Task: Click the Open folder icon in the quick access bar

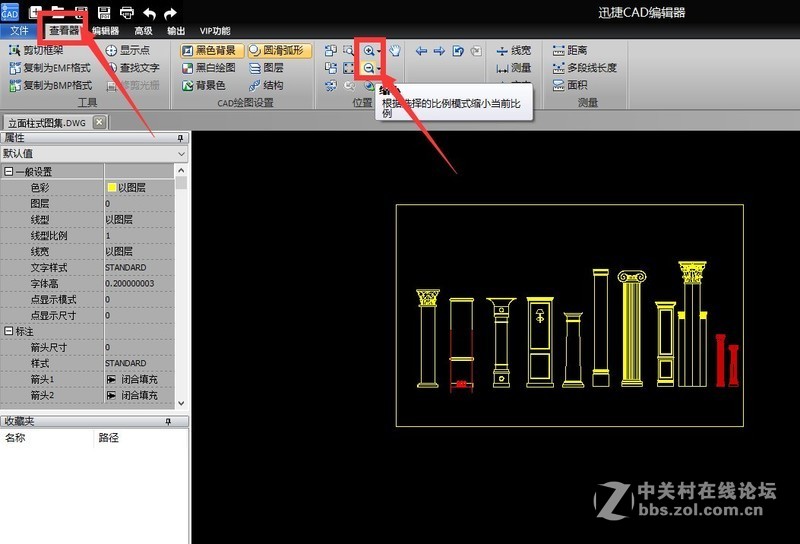Action: coord(58,13)
